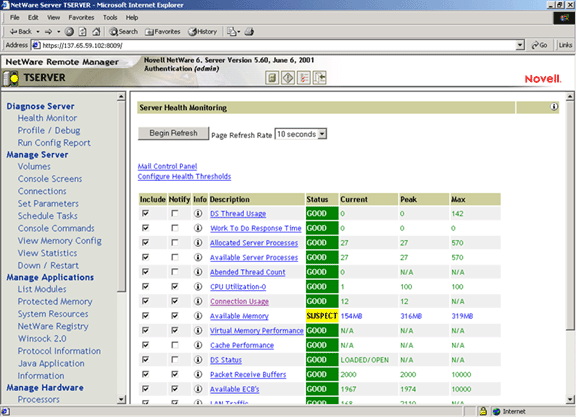Open the History toolbar button

[x=202, y=32]
